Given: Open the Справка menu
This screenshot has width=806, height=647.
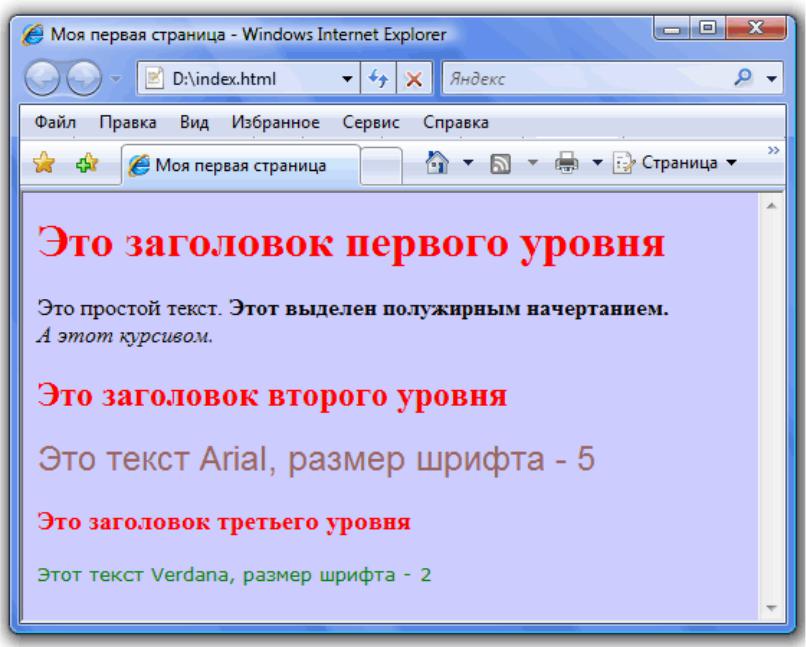Looking at the screenshot, I should (455, 122).
